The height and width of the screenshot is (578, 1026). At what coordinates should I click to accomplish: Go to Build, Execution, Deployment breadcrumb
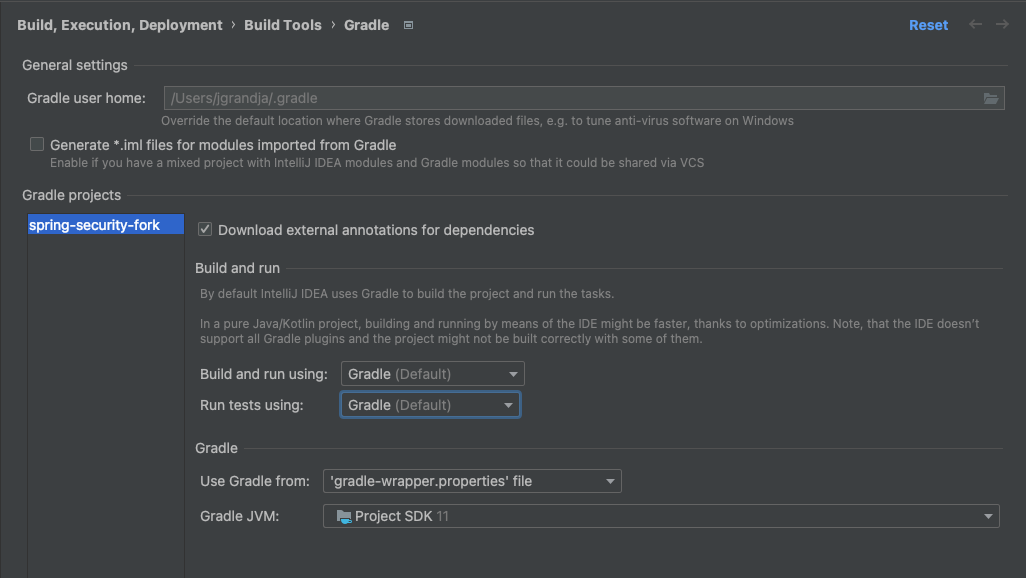coord(120,25)
